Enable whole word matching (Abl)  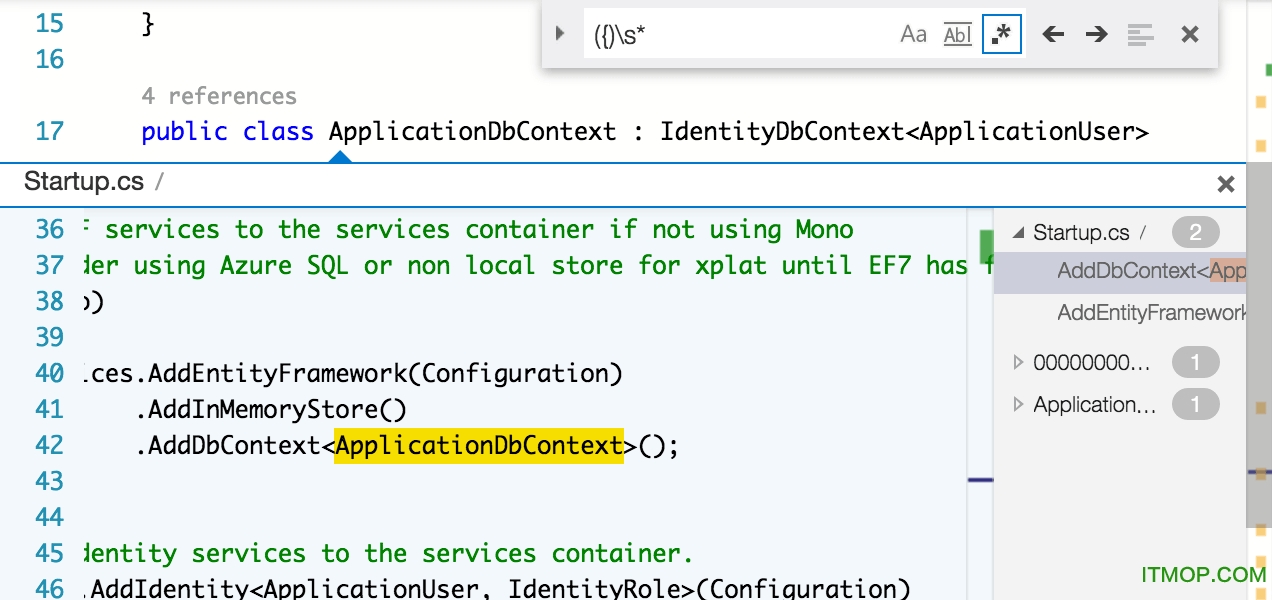pos(957,33)
